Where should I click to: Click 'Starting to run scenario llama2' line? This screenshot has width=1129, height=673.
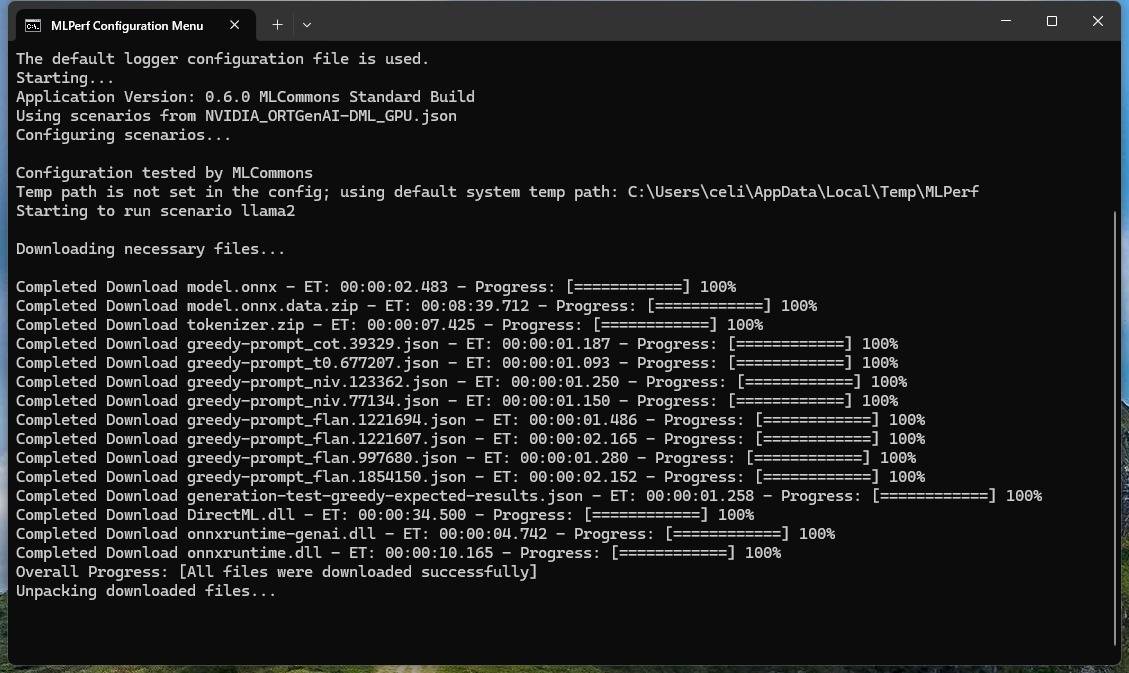click(155, 211)
